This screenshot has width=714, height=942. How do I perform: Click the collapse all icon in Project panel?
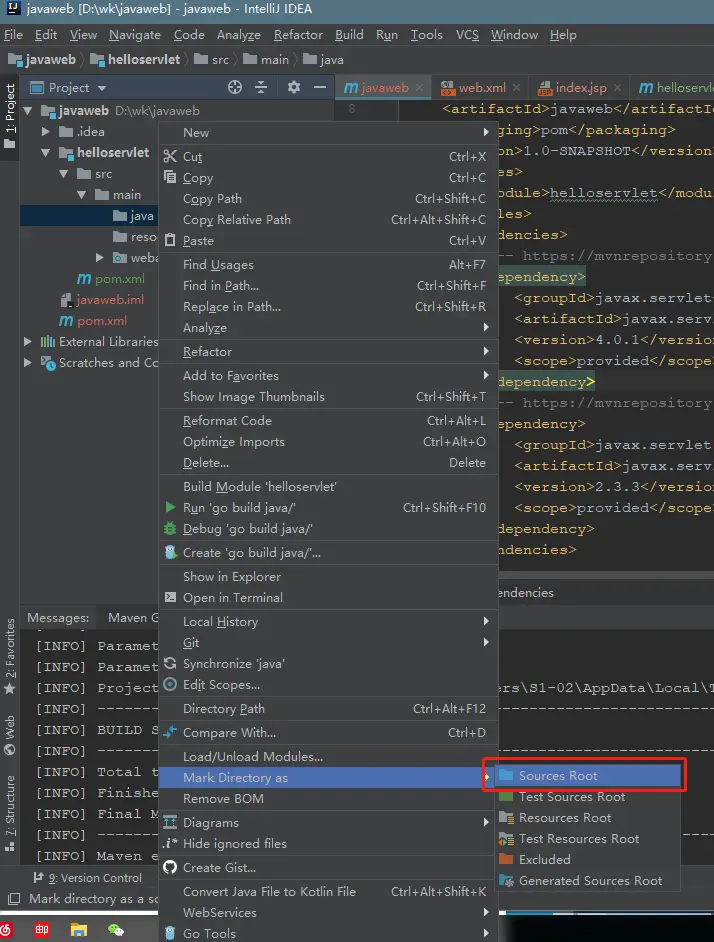(261, 87)
